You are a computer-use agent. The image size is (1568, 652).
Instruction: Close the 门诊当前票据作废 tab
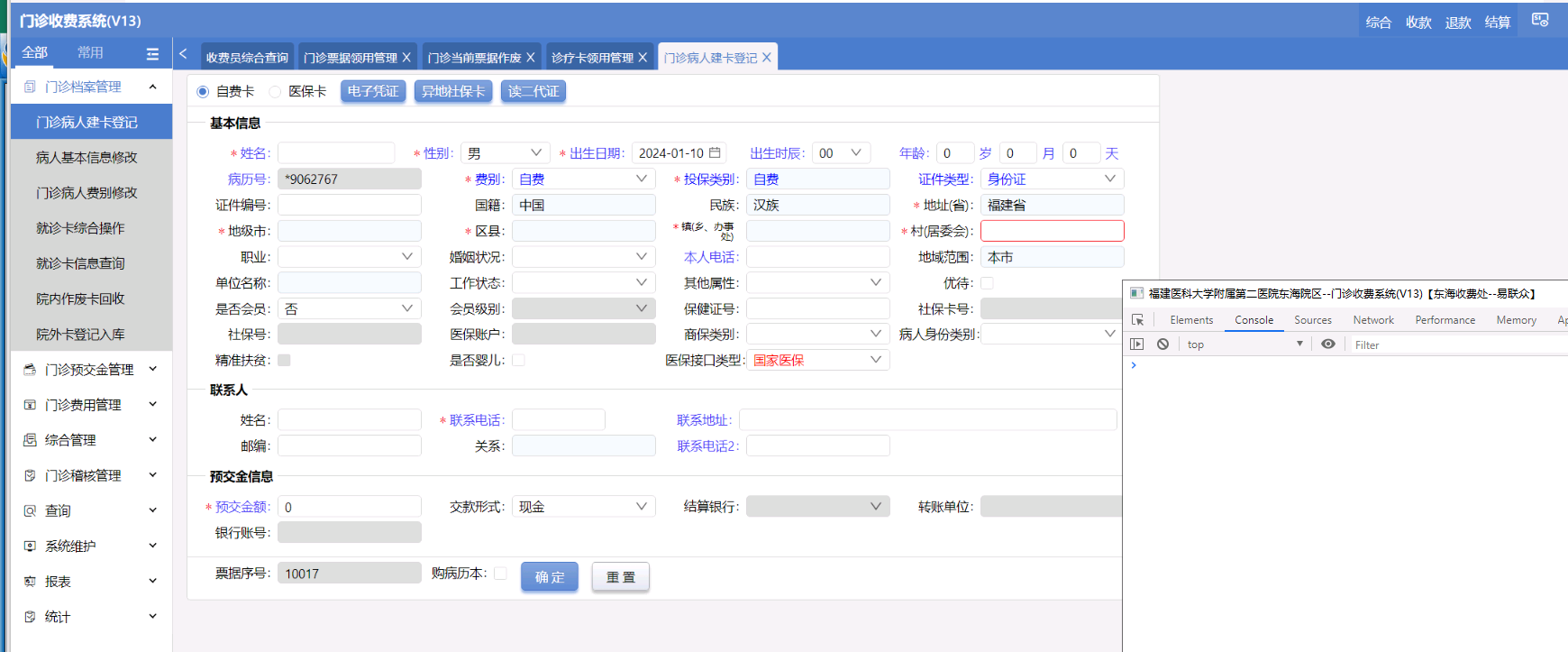coord(531,58)
